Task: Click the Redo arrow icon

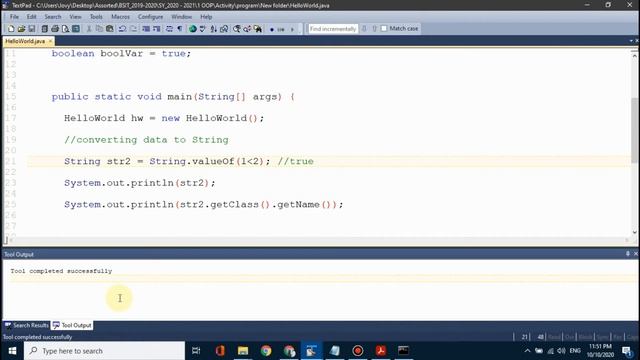Action: click(133, 29)
